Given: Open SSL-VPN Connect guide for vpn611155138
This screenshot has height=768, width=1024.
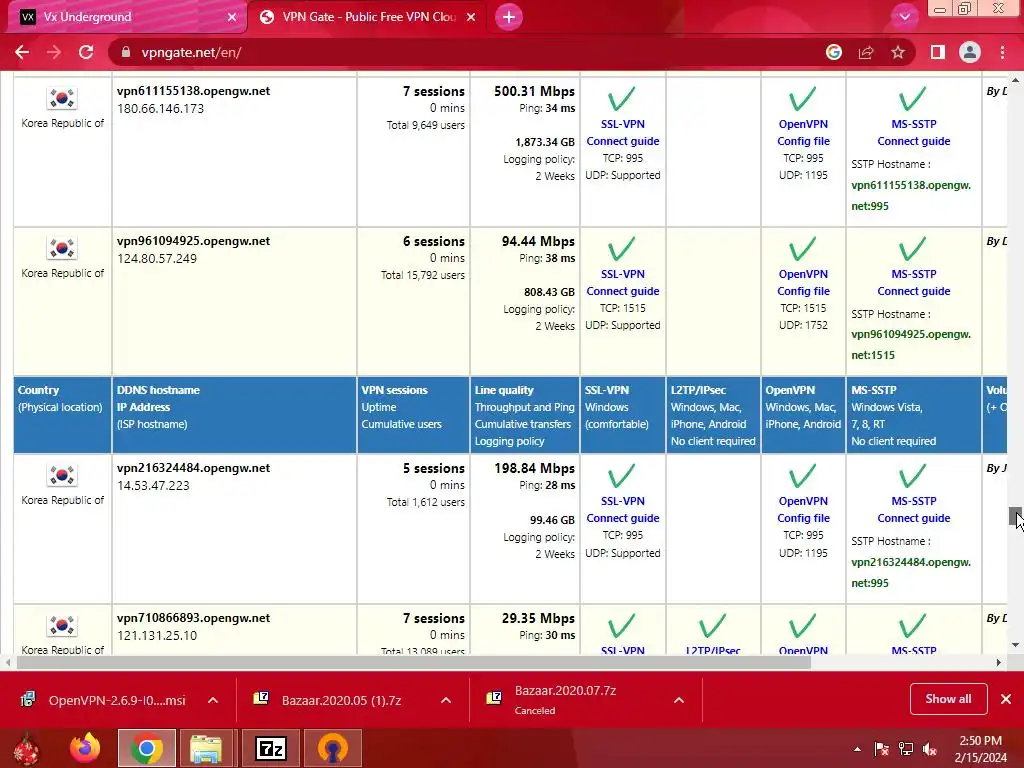Looking at the screenshot, I should 622,141.
